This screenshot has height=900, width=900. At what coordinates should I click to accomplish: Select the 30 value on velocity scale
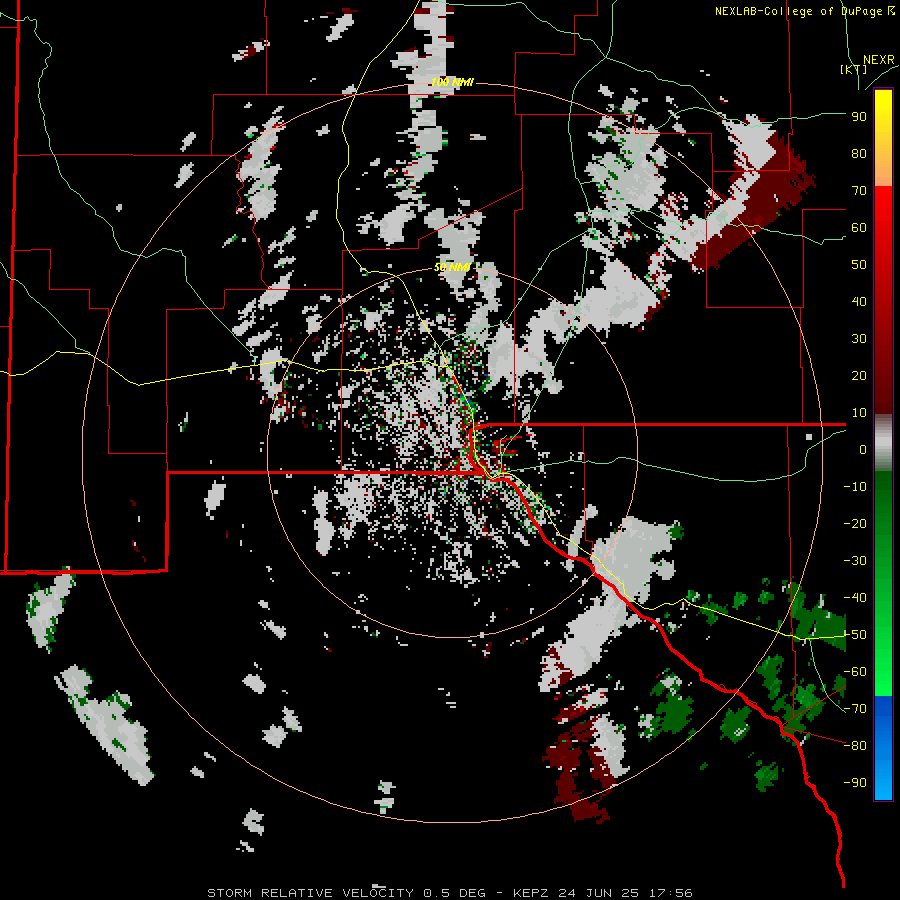click(859, 339)
